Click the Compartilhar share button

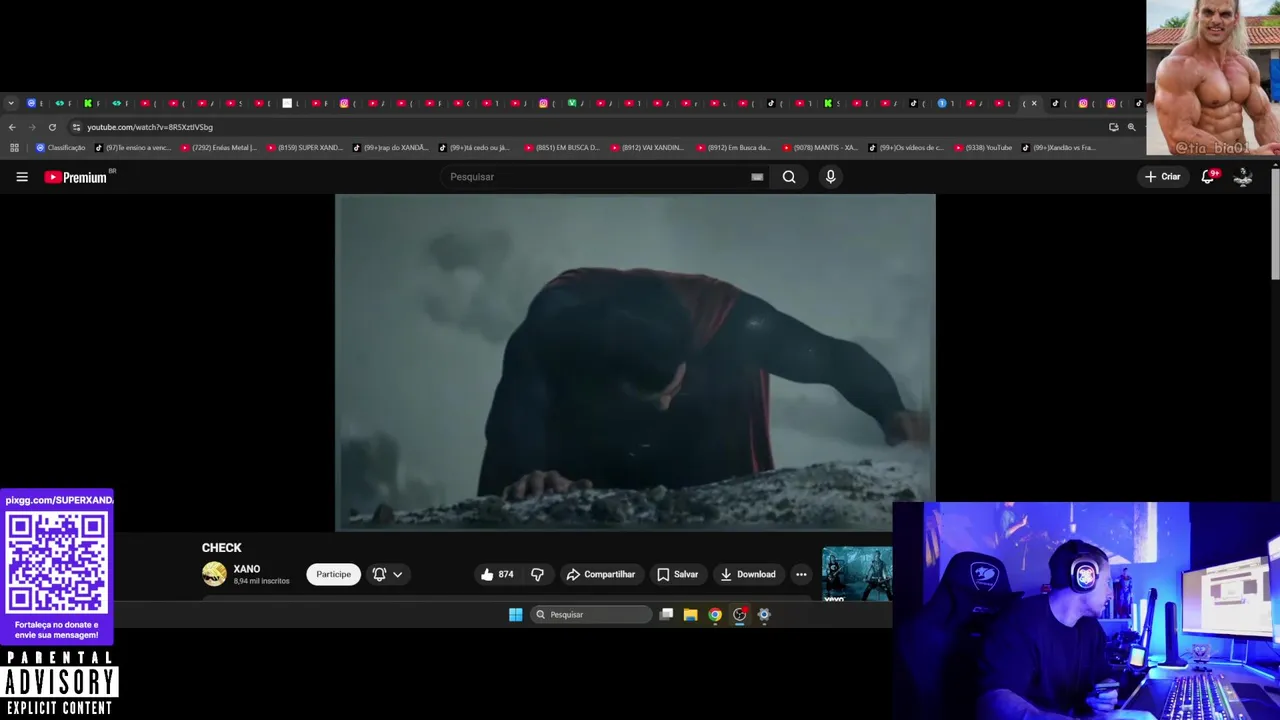(600, 574)
